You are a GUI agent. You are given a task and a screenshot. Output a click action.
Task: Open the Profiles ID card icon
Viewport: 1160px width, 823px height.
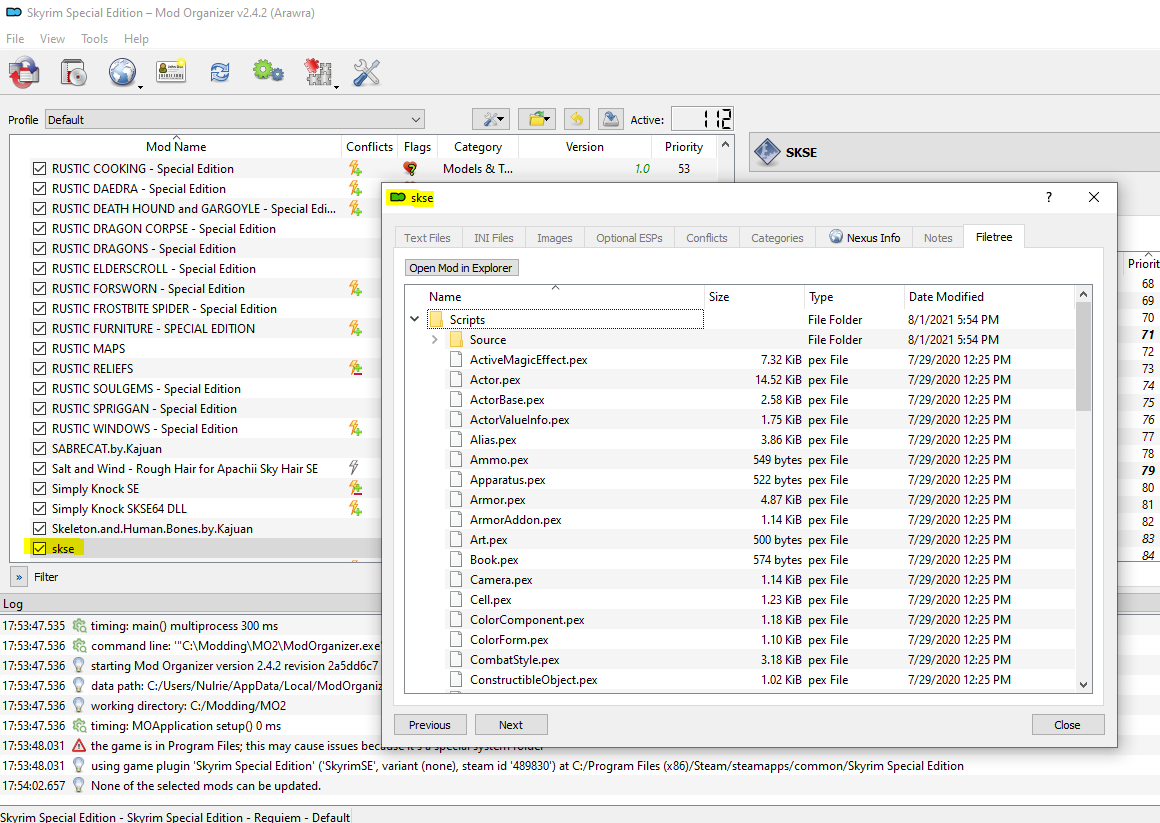[171, 72]
